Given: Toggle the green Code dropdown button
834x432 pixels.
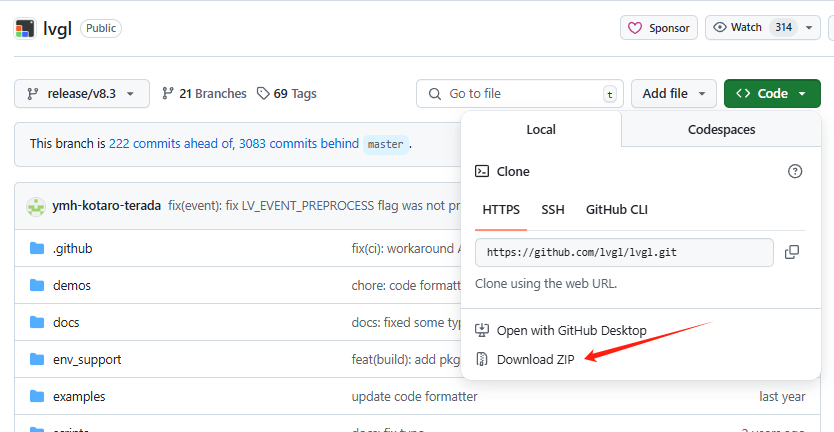Looking at the screenshot, I should pyautogui.click(x=772, y=94).
